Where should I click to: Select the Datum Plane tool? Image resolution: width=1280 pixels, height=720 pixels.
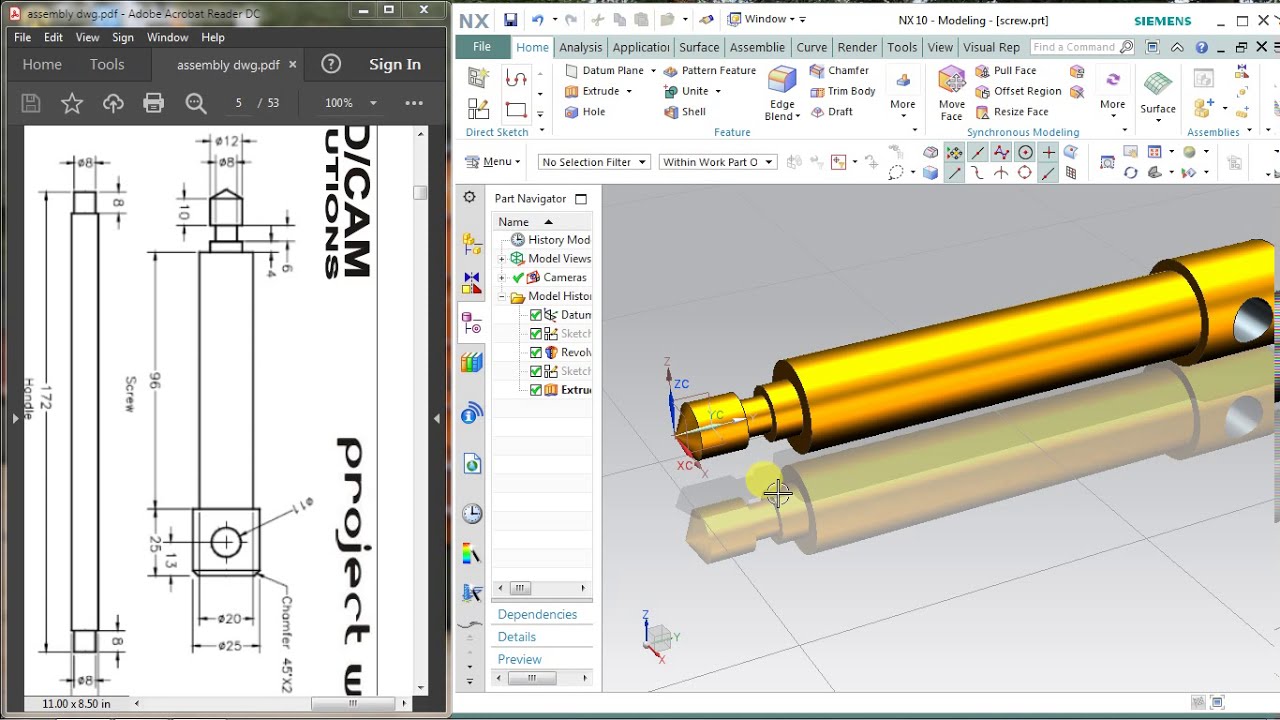coord(604,71)
